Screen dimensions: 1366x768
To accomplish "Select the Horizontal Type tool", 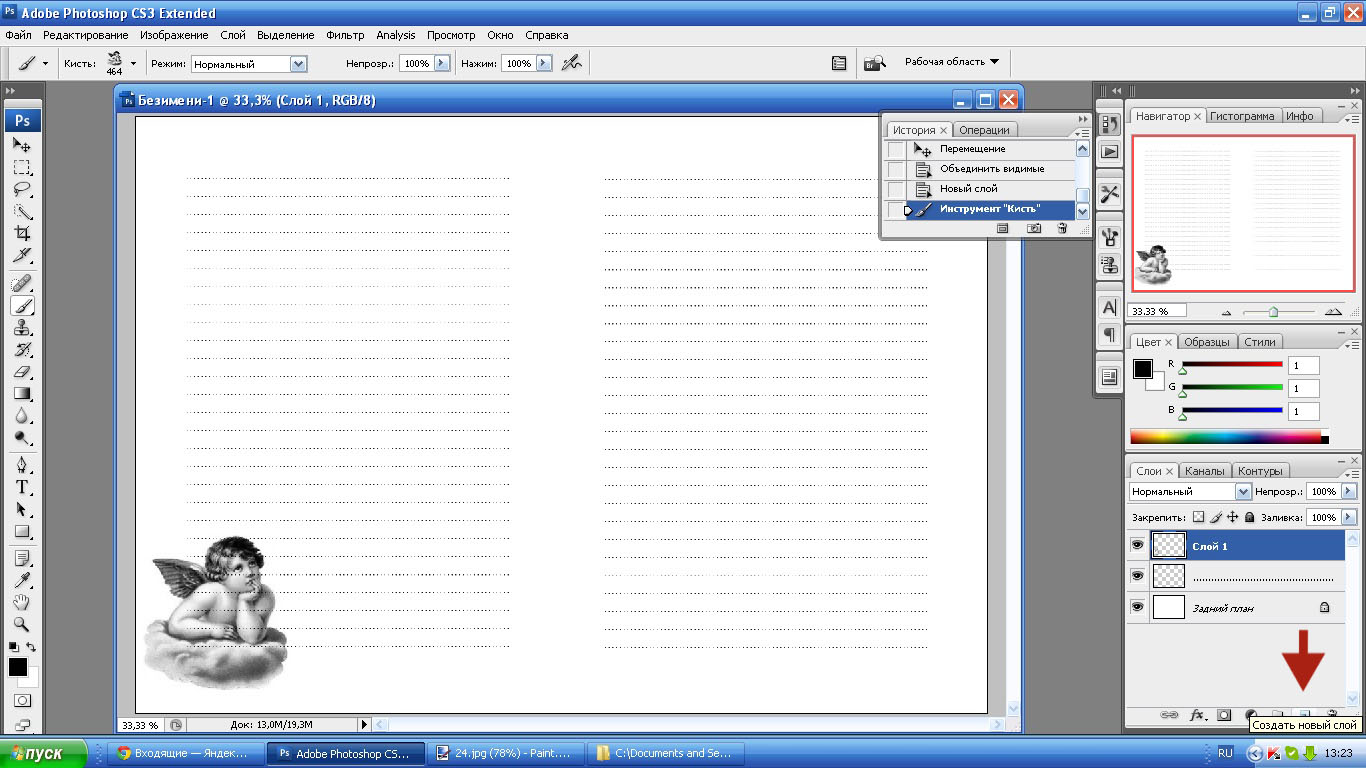I will [22, 487].
